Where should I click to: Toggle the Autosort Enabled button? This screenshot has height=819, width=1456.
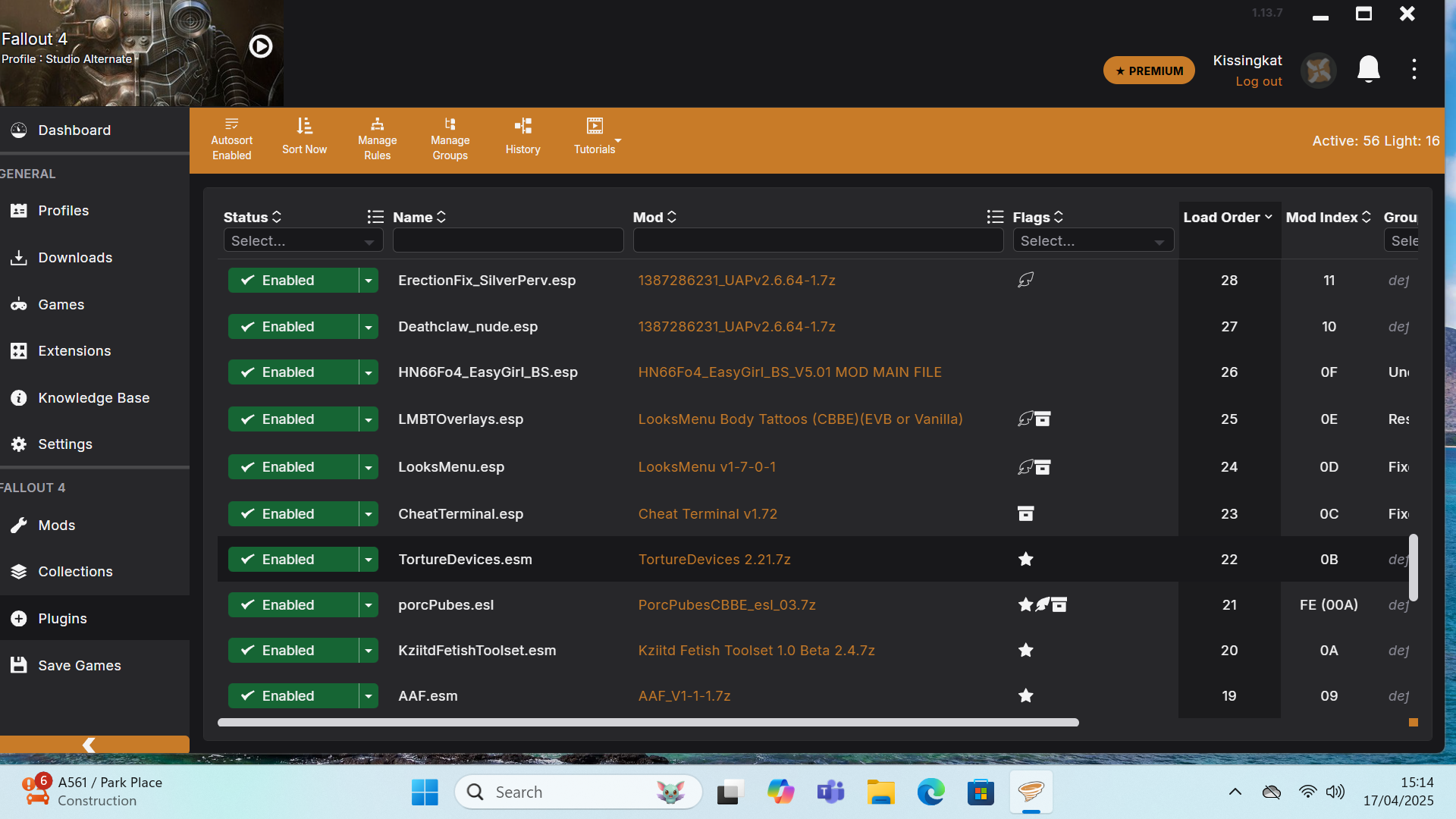[x=231, y=140]
